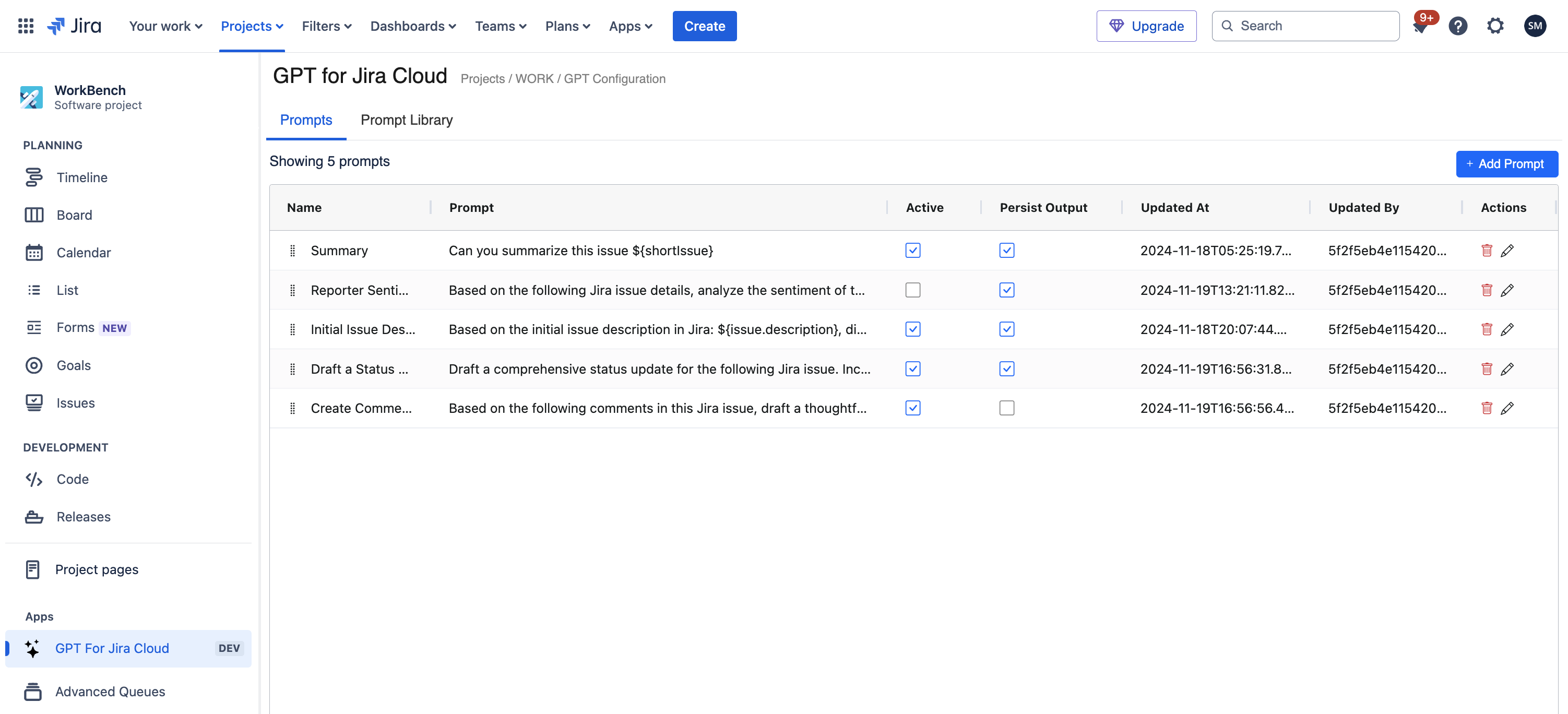Open the SM user avatar menu
The width and height of the screenshot is (1568, 714).
click(1534, 26)
